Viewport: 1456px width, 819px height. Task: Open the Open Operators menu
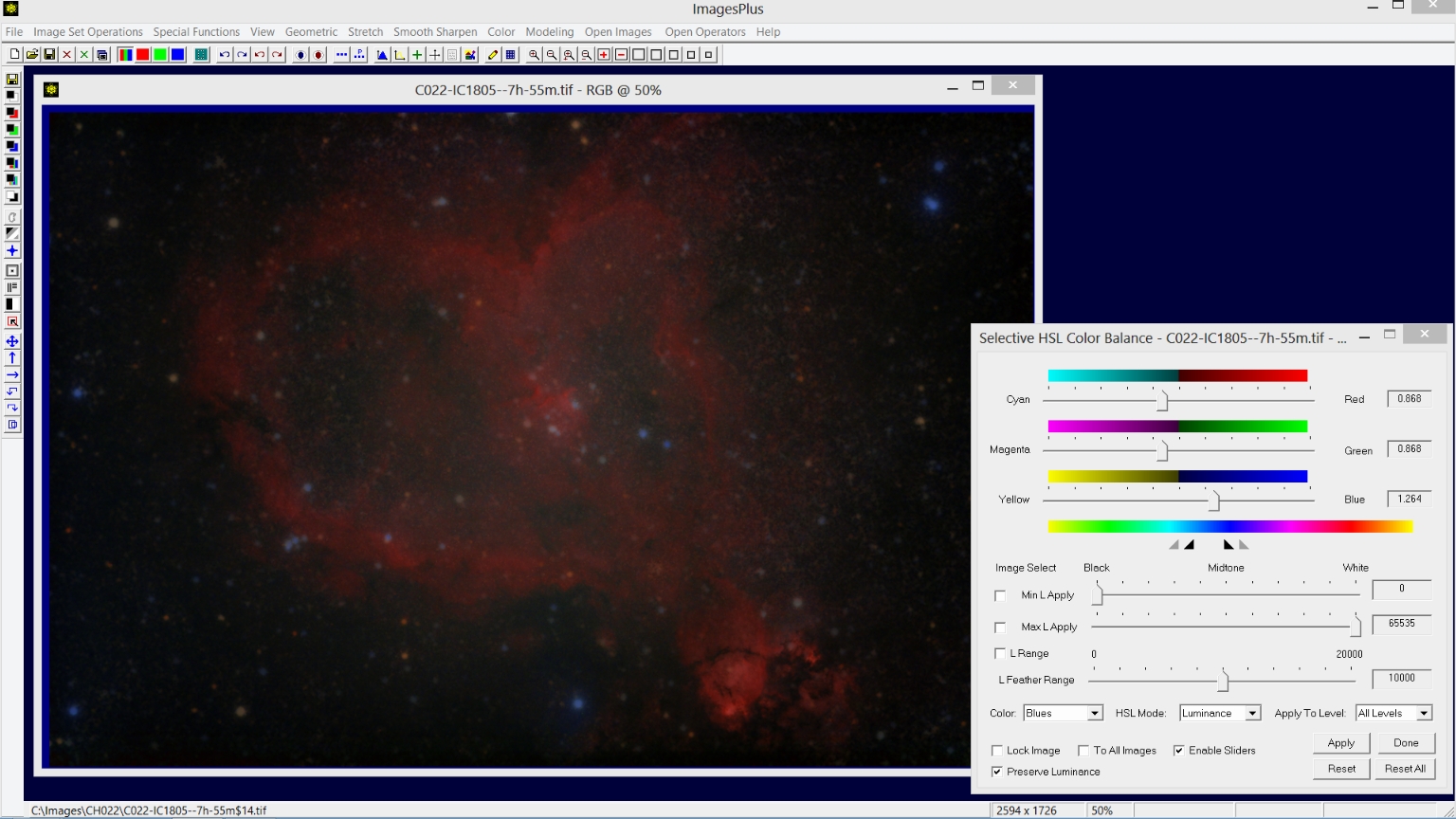[705, 31]
